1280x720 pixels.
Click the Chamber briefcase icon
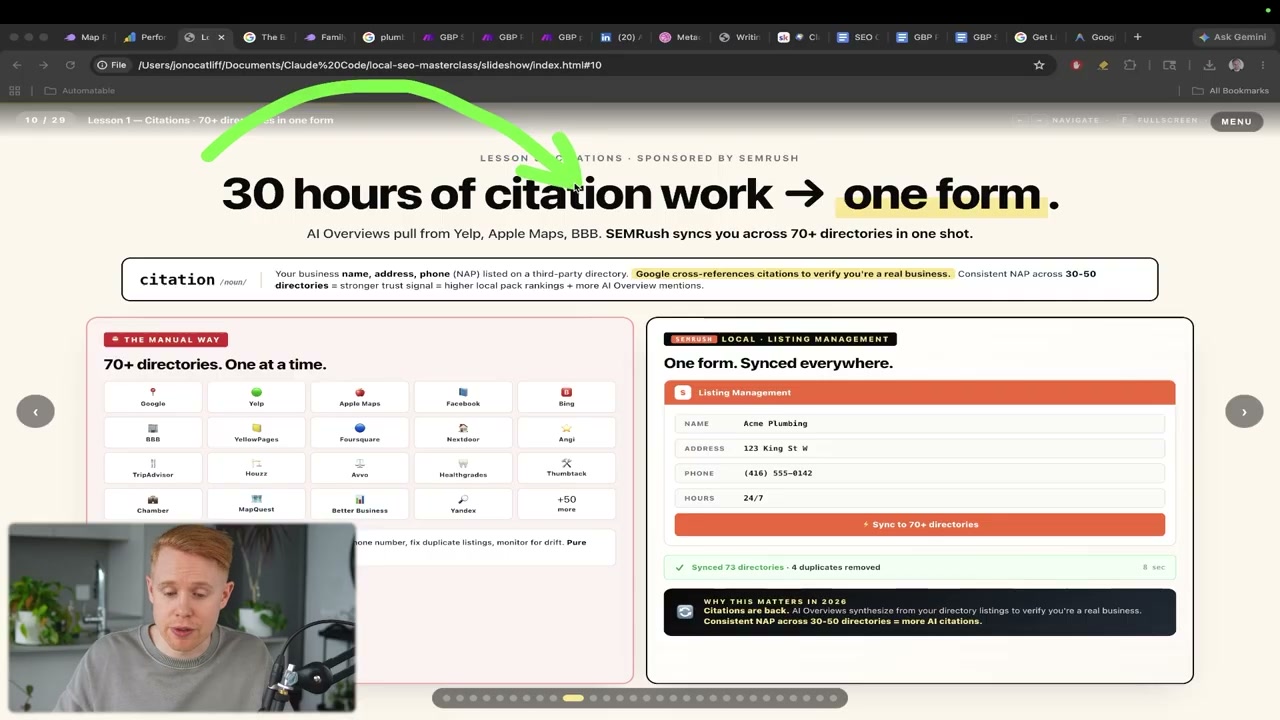[x=153, y=499]
